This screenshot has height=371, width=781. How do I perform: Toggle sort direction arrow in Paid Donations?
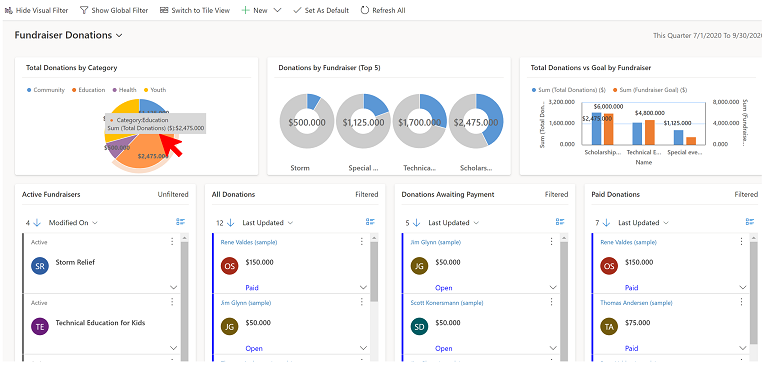(607, 223)
